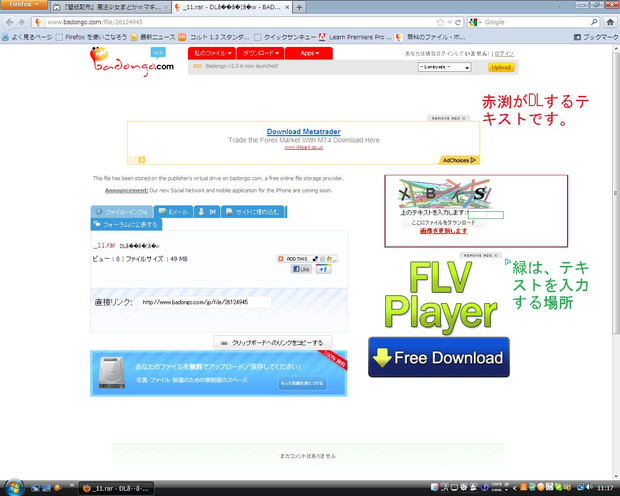Click the REMOVE ADS close above banner
This screenshot has height=496, width=620.
pyautogui.click(x=448, y=118)
